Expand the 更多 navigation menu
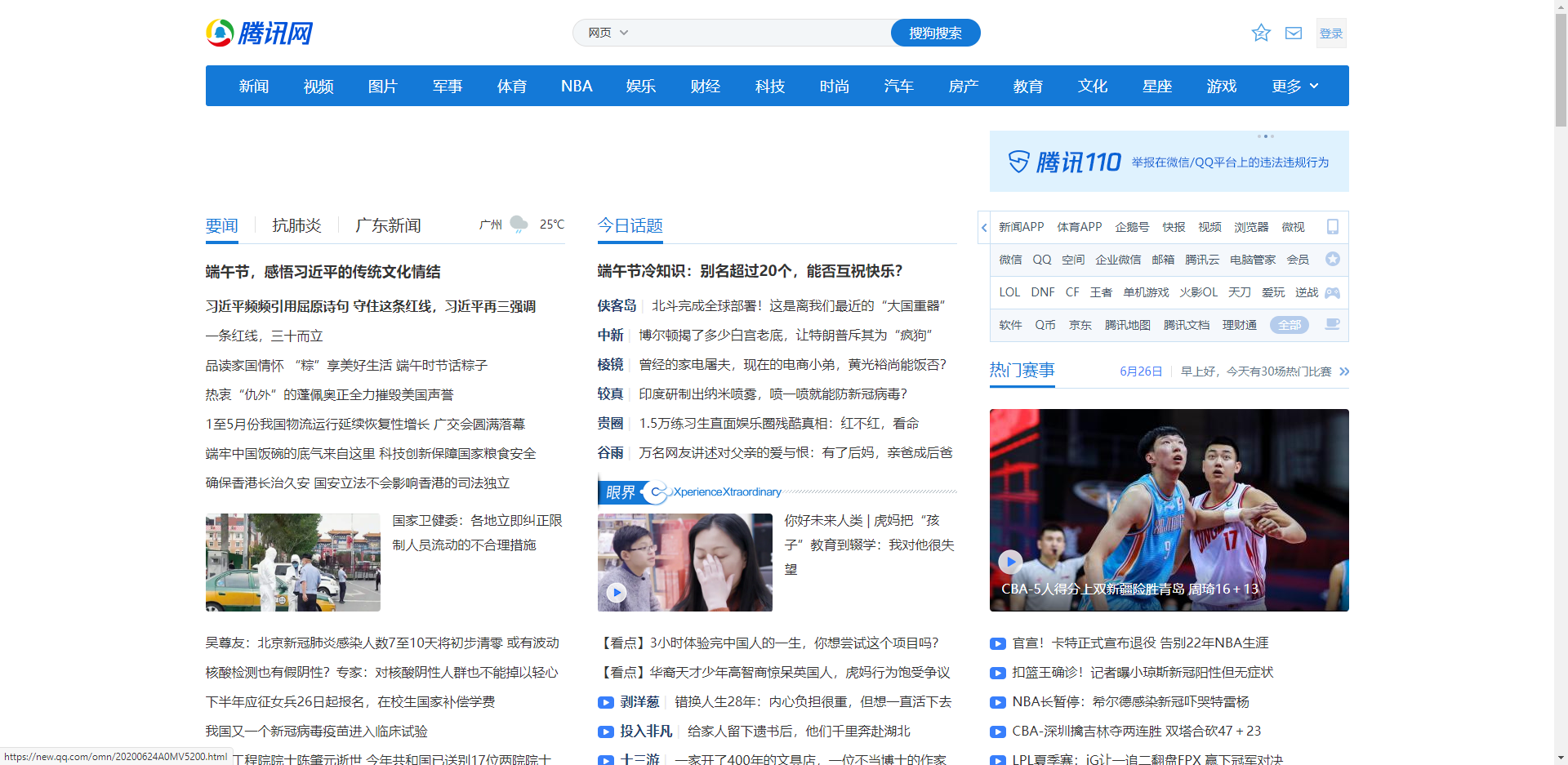Image resolution: width=1568 pixels, height=765 pixels. (x=1294, y=86)
